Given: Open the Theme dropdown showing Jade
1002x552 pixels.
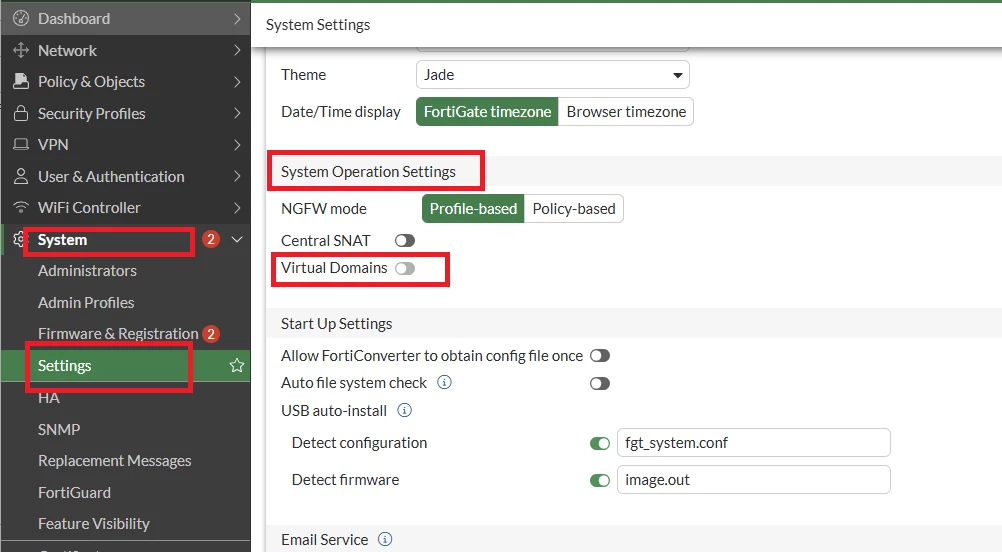Looking at the screenshot, I should coord(552,75).
